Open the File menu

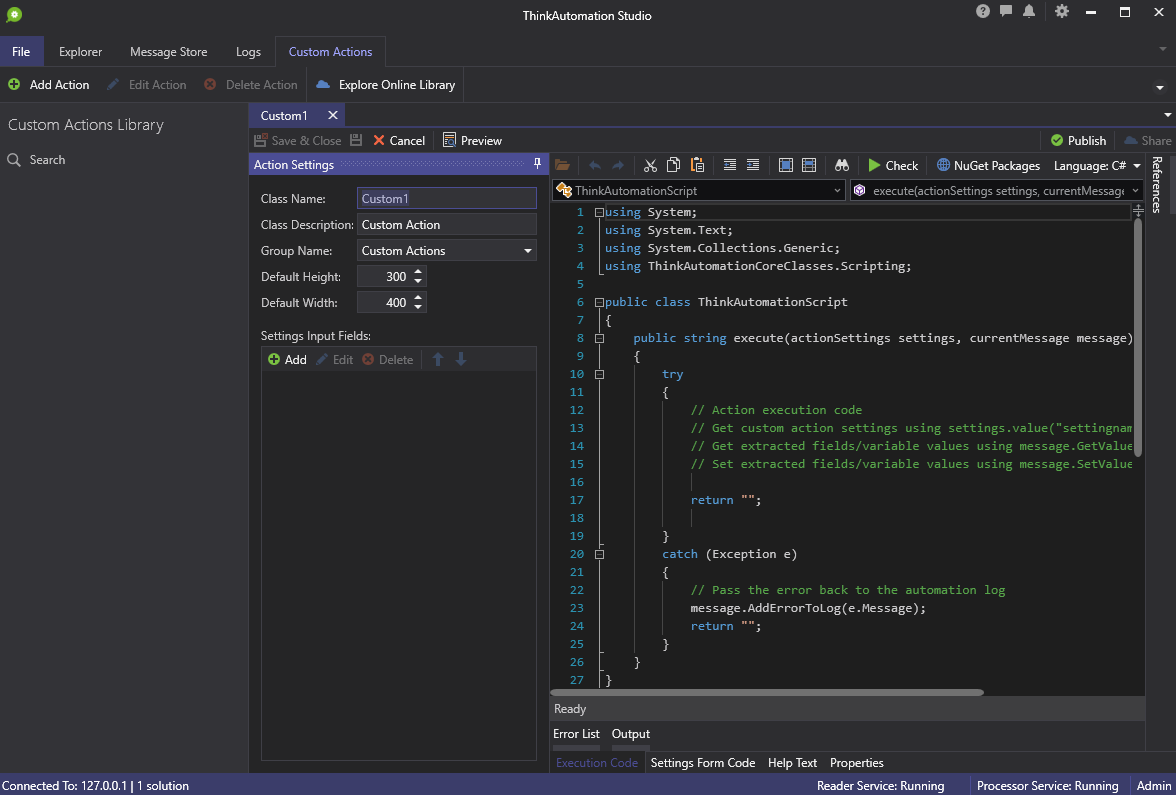click(21, 52)
